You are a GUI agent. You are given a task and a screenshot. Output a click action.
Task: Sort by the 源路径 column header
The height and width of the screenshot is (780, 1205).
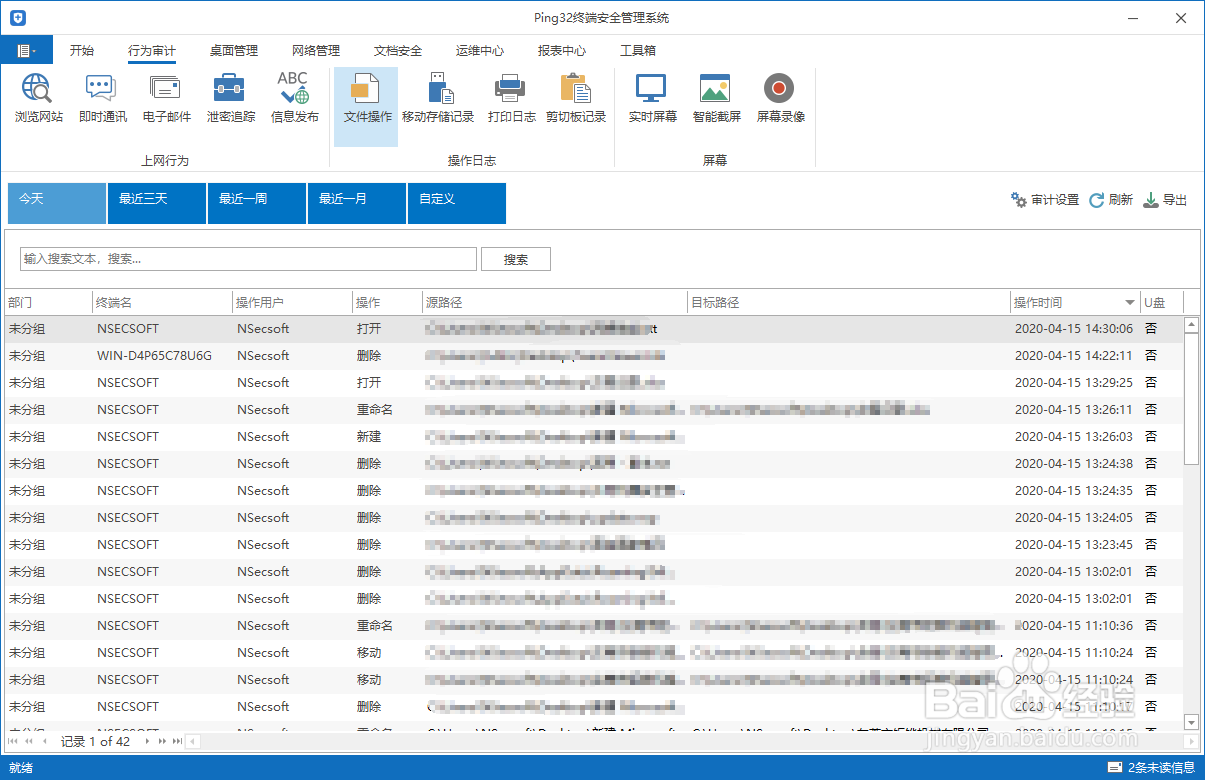pyautogui.click(x=554, y=302)
